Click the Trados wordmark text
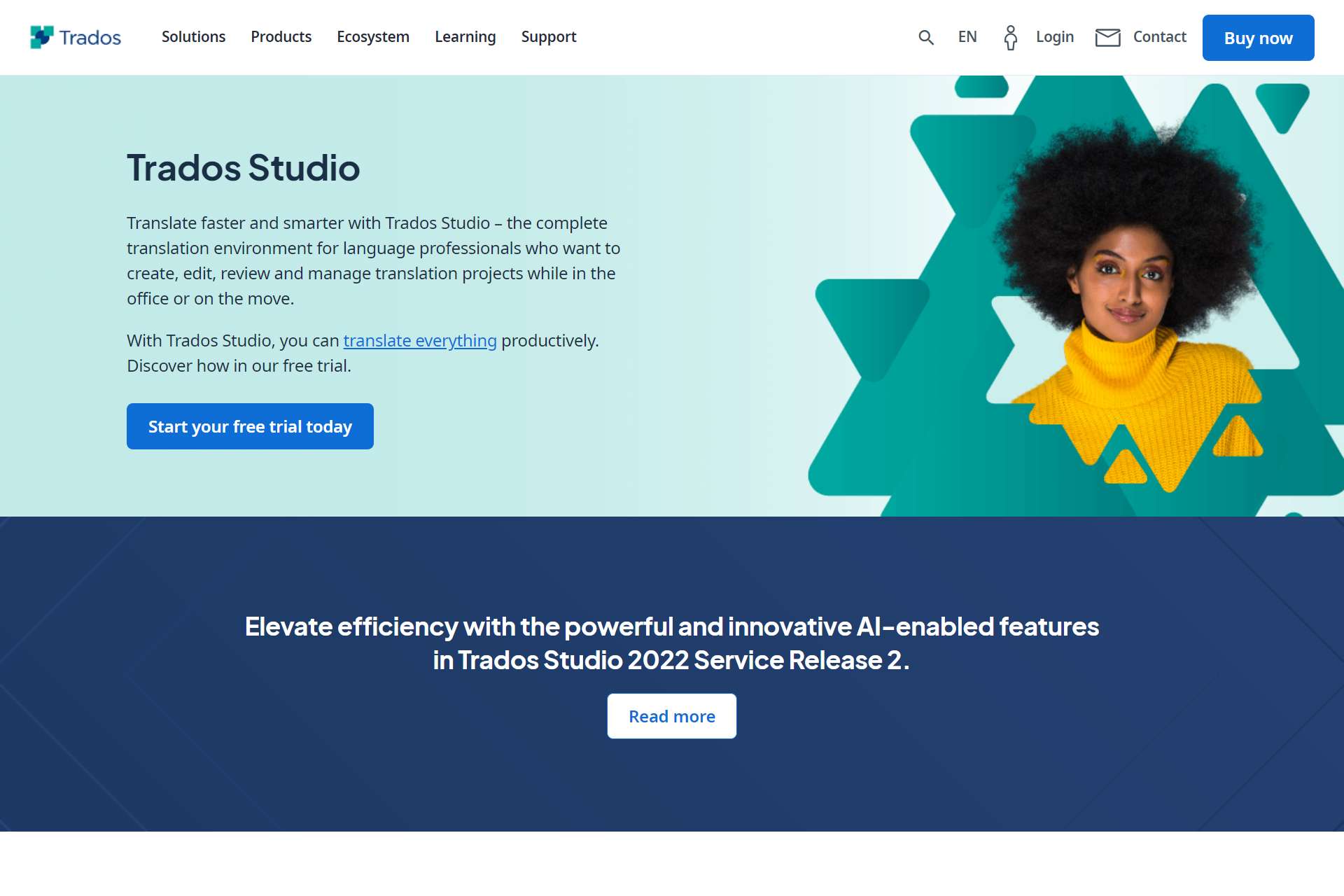Image resolution: width=1344 pixels, height=896 pixels. click(x=90, y=37)
